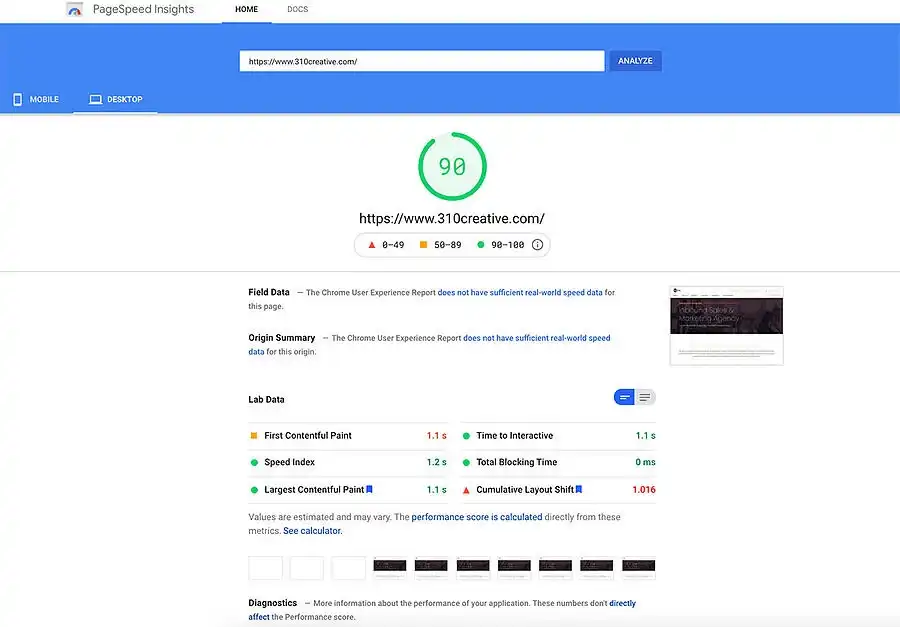900x627 pixels.
Task: Click the 1.016 Cumulative Layout Shift value
Action: click(x=644, y=490)
